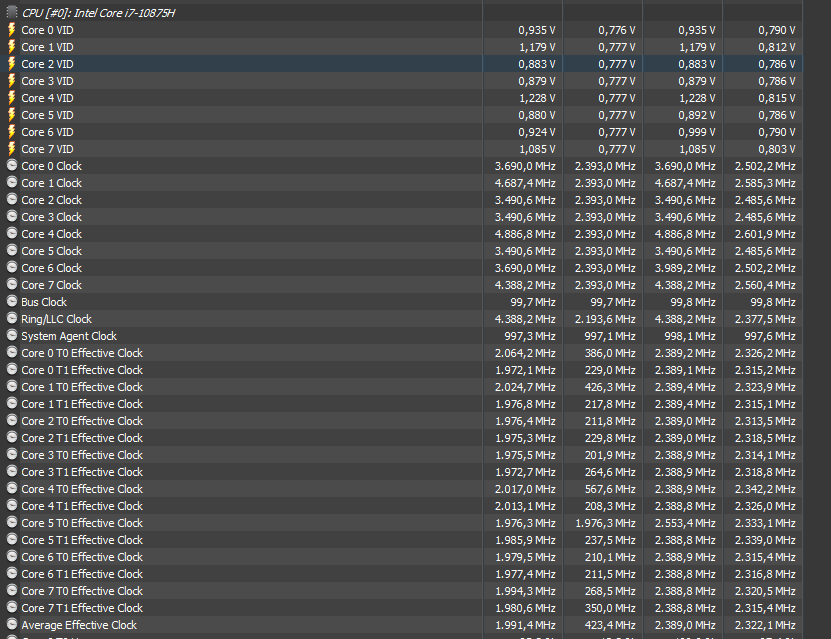Screen dimensions: 831x639
Task: Choose the voltage icon next to Core 7 VID
Action: (12, 148)
